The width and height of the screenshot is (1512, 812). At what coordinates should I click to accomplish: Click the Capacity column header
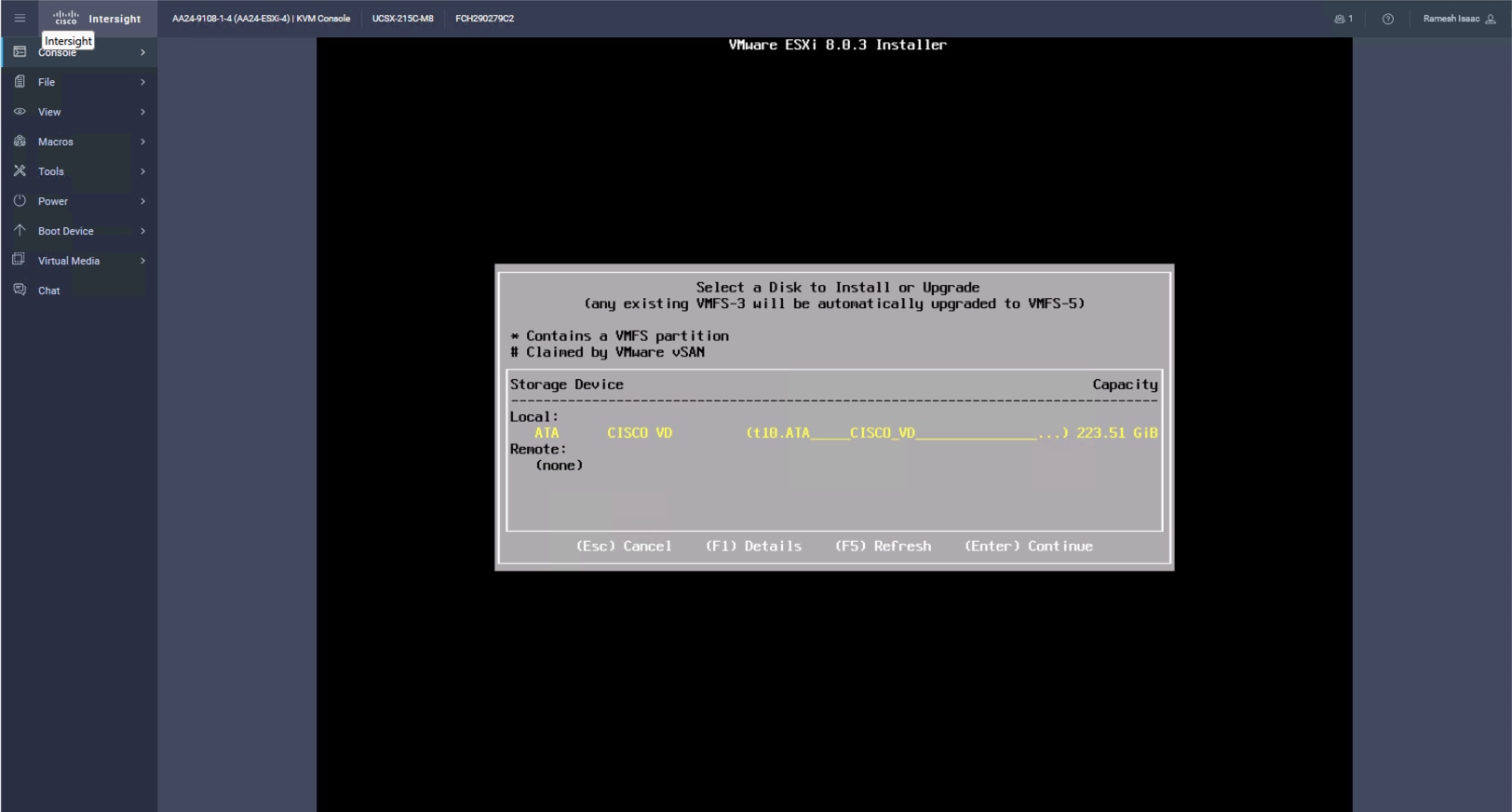tap(1126, 385)
